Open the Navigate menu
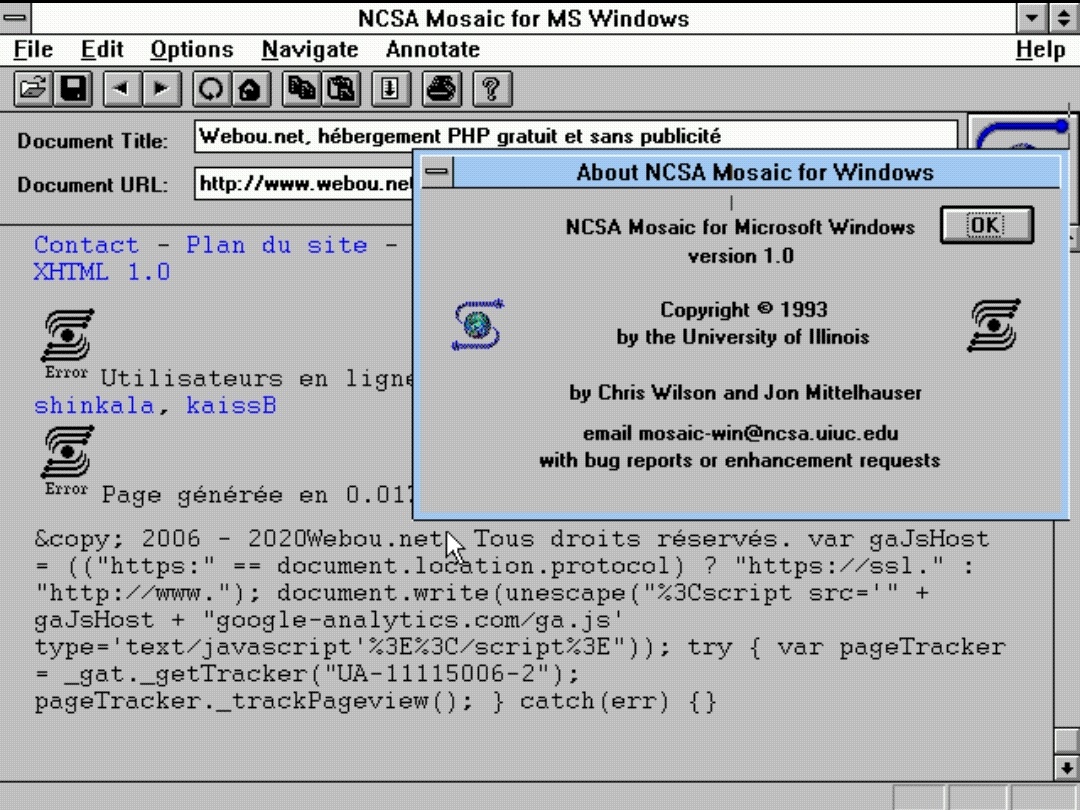This screenshot has width=1080, height=810. pos(310,50)
